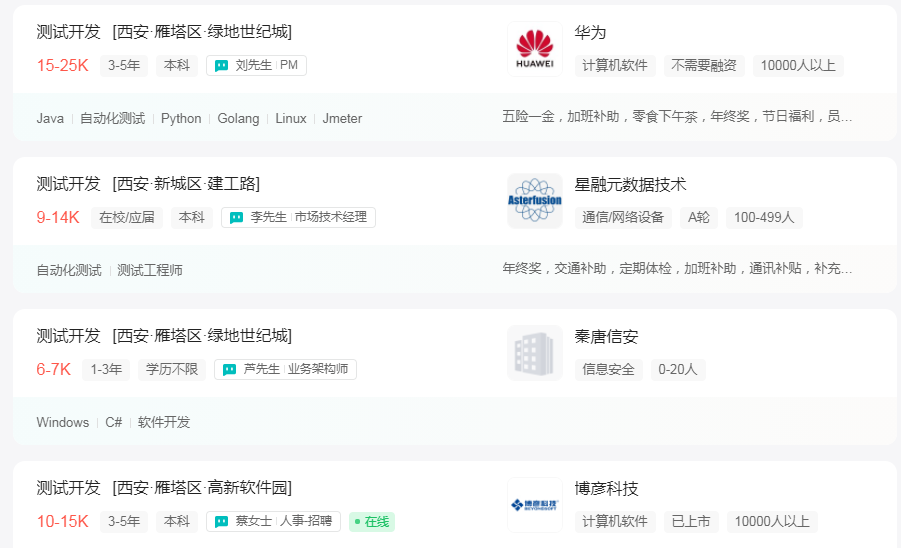Click the Windows skill keyword
Screen dimensions: 901x548
tap(63, 422)
